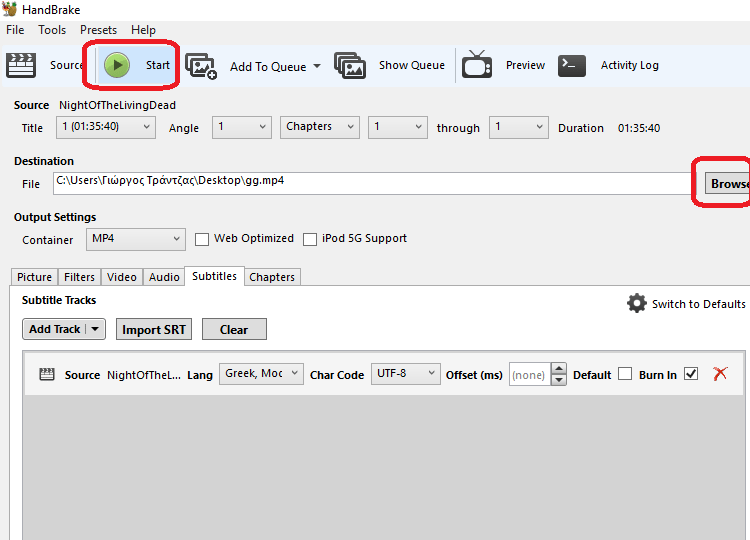
Task: Click the Browse button
Action: [728, 184]
